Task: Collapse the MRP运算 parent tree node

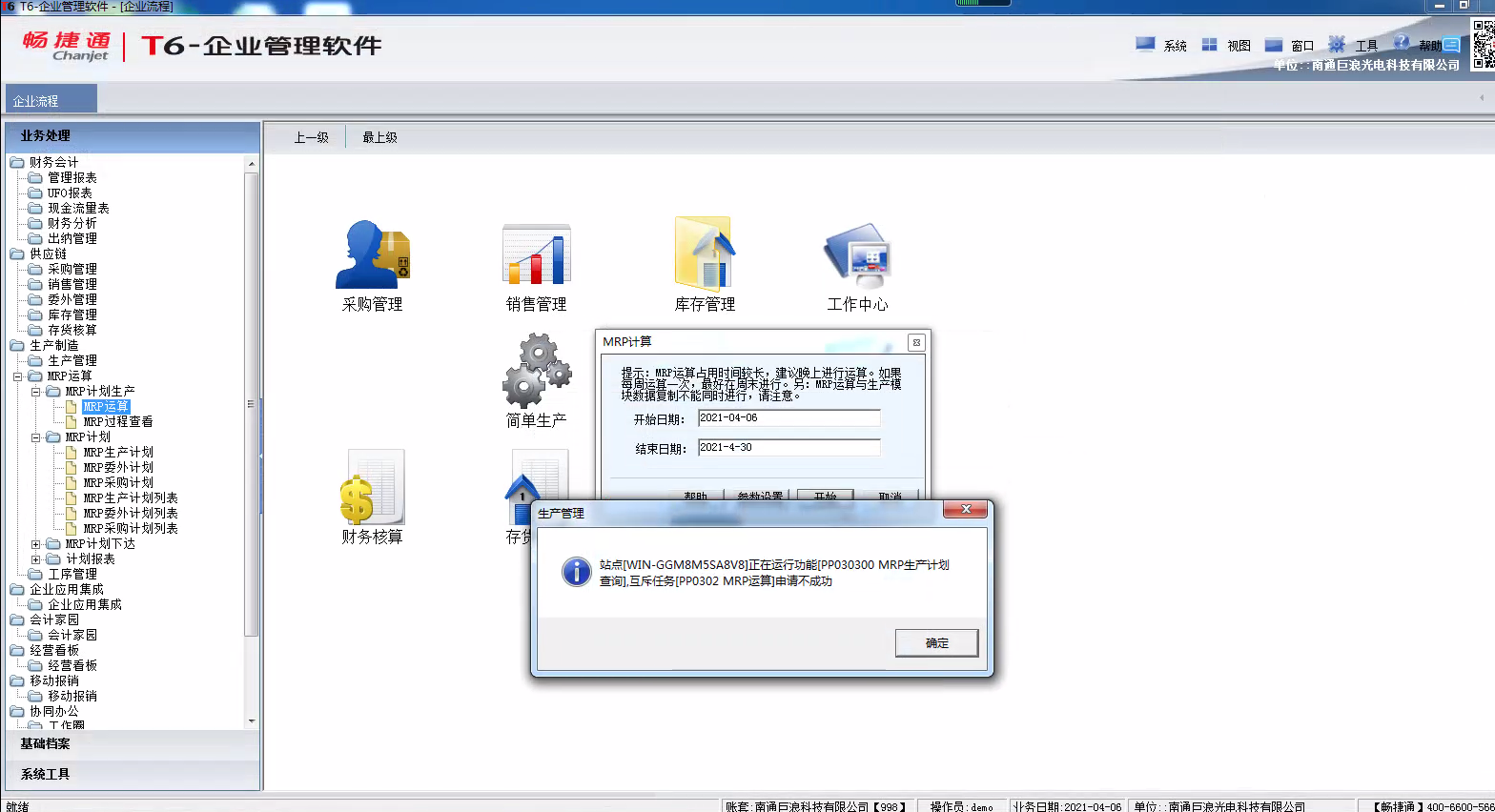Action: (x=17, y=376)
